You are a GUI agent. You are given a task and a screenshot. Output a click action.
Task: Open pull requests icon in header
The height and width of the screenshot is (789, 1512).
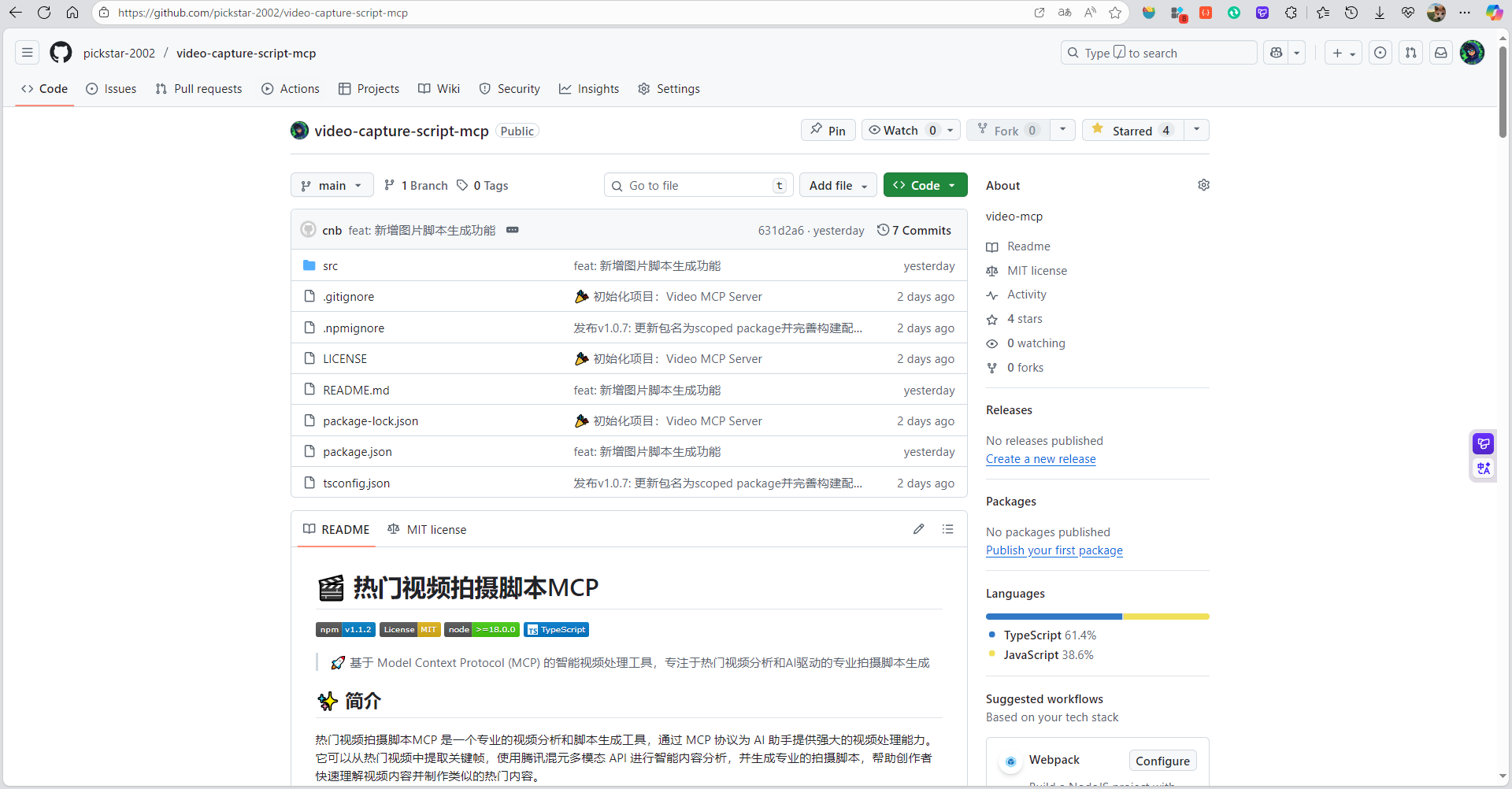(x=1410, y=53)
